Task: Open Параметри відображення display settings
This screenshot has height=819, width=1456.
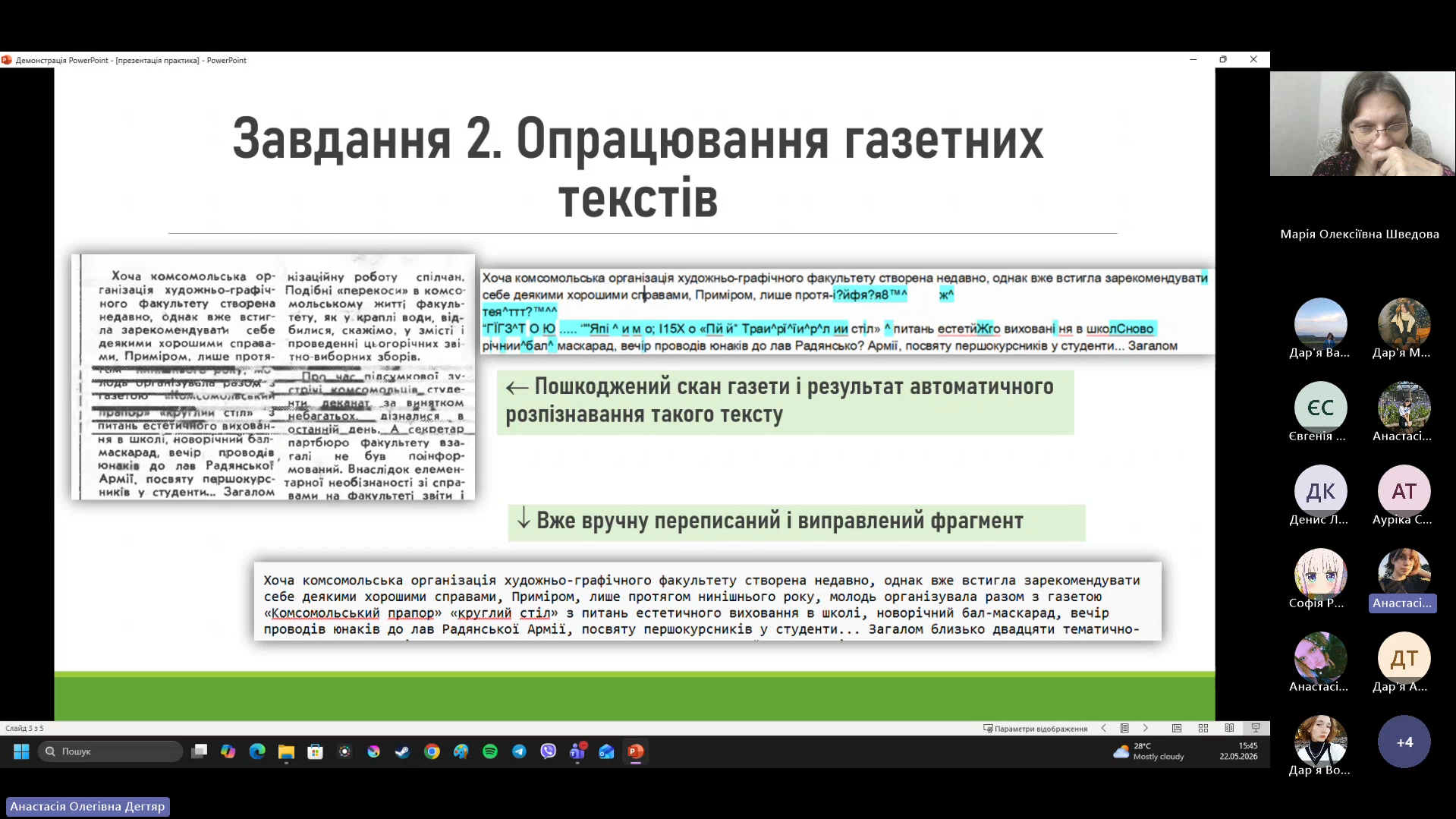Action: pyautogui.click(x=1035, y=729)
